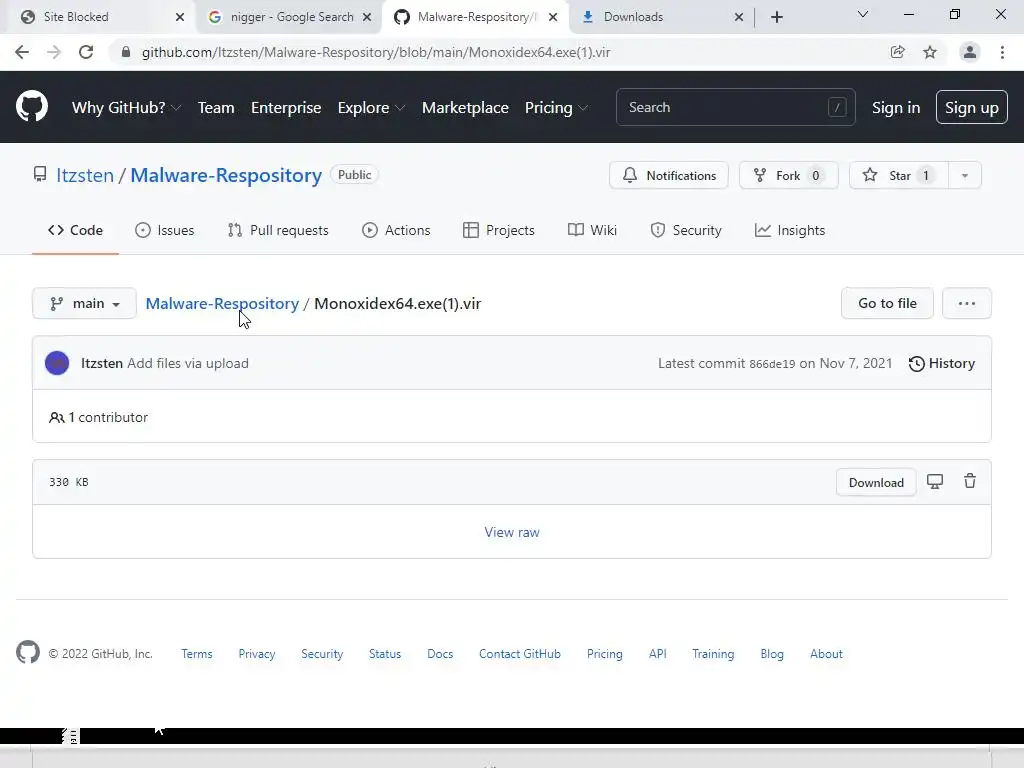Click the Sign up button

tap(972, 108)
